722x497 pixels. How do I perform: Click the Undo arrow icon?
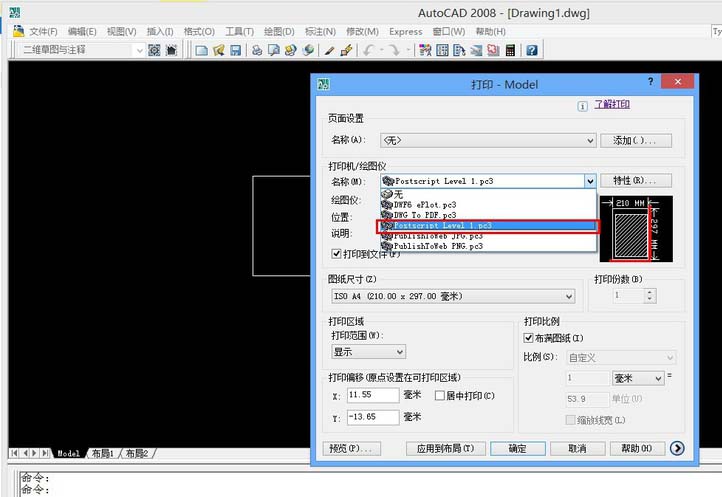[x=368, y=50]
